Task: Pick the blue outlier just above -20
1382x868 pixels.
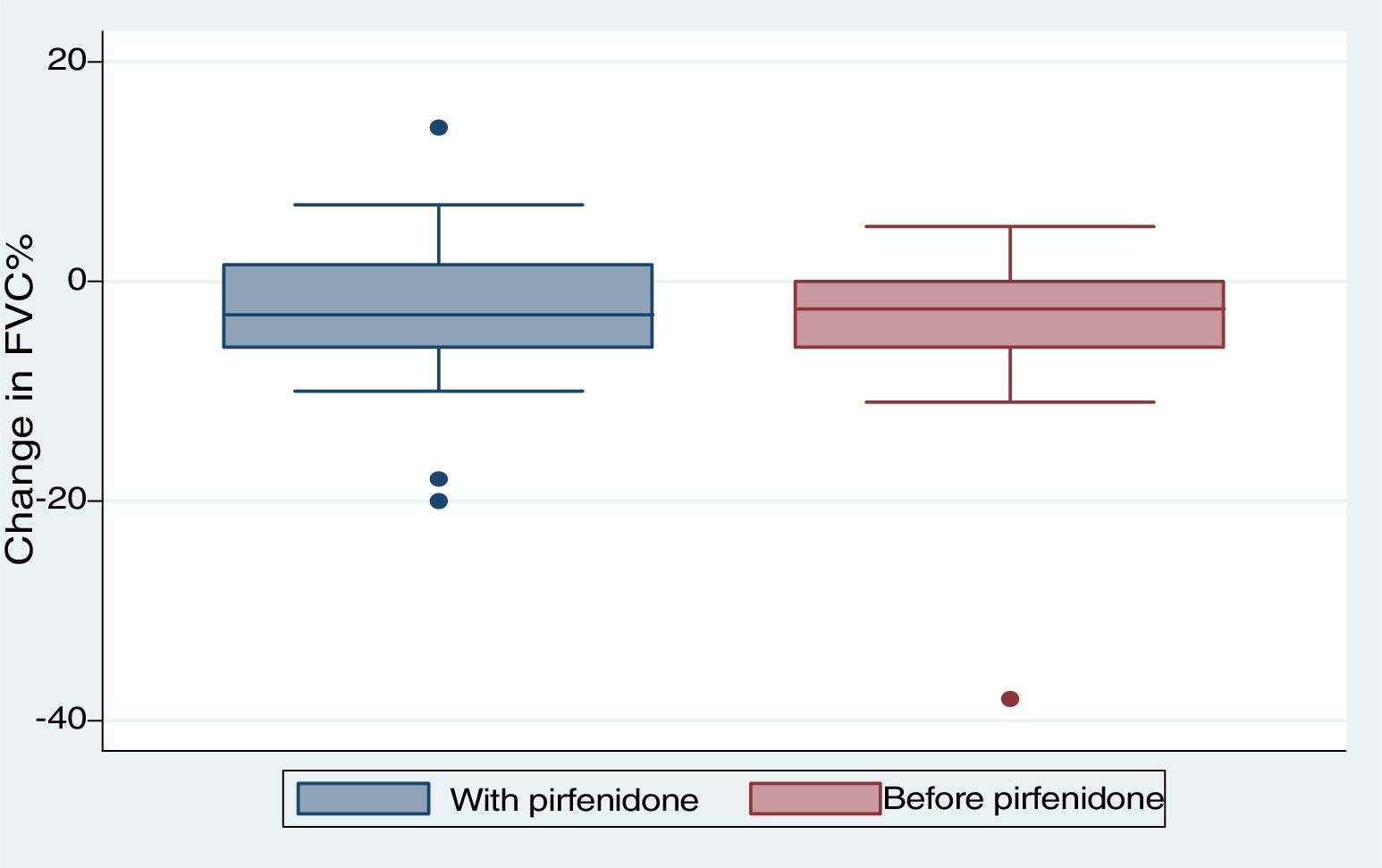Action: pos(439,479)
